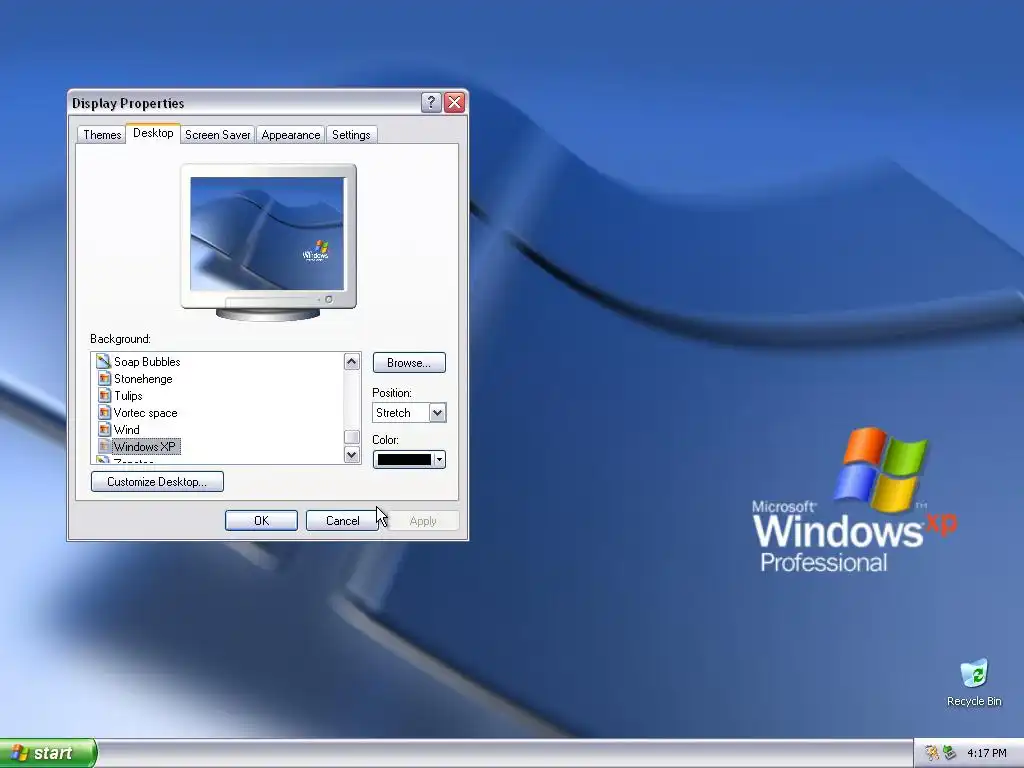Select the Windows XP file icon
The height and width of the screenshot is (768, 1024).
[x=103, y=446]
